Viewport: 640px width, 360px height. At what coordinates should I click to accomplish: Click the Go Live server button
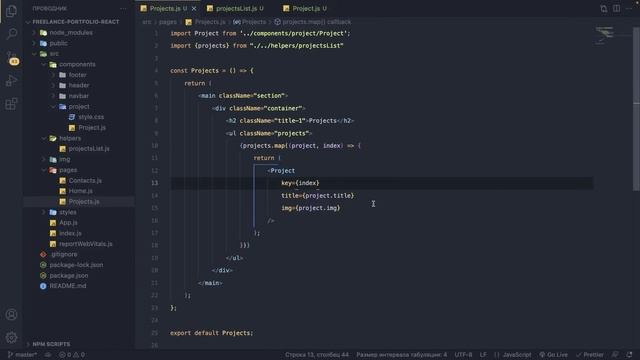point(553,355)
